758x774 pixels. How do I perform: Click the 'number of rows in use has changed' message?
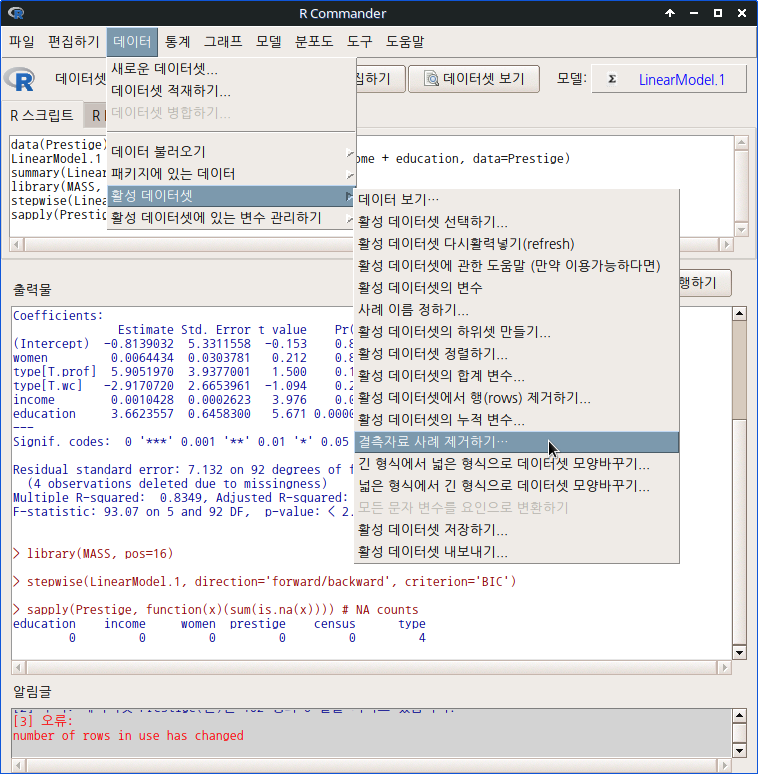[x=128, y=735]
